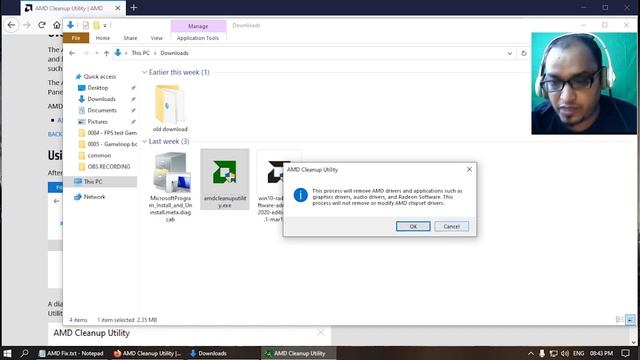Go to browser home page
The width and height of the screenshot is (640, 360).
(x=56, y=25)
